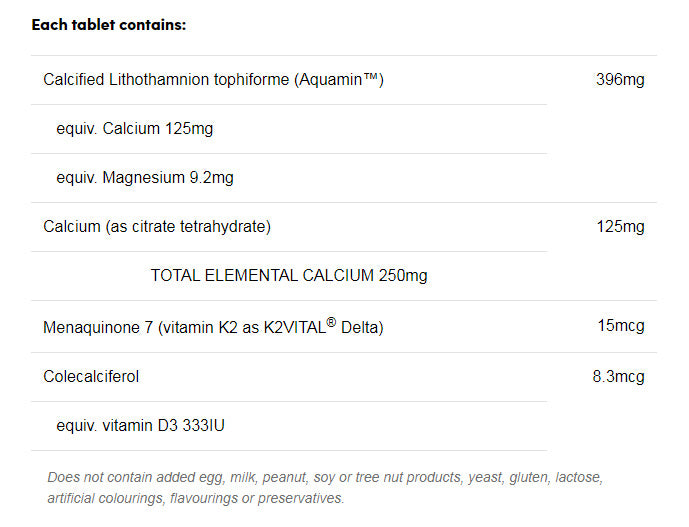Click the italic allergen disclaimer first line
Screen dimensions: 689x527
coord(325,478)
